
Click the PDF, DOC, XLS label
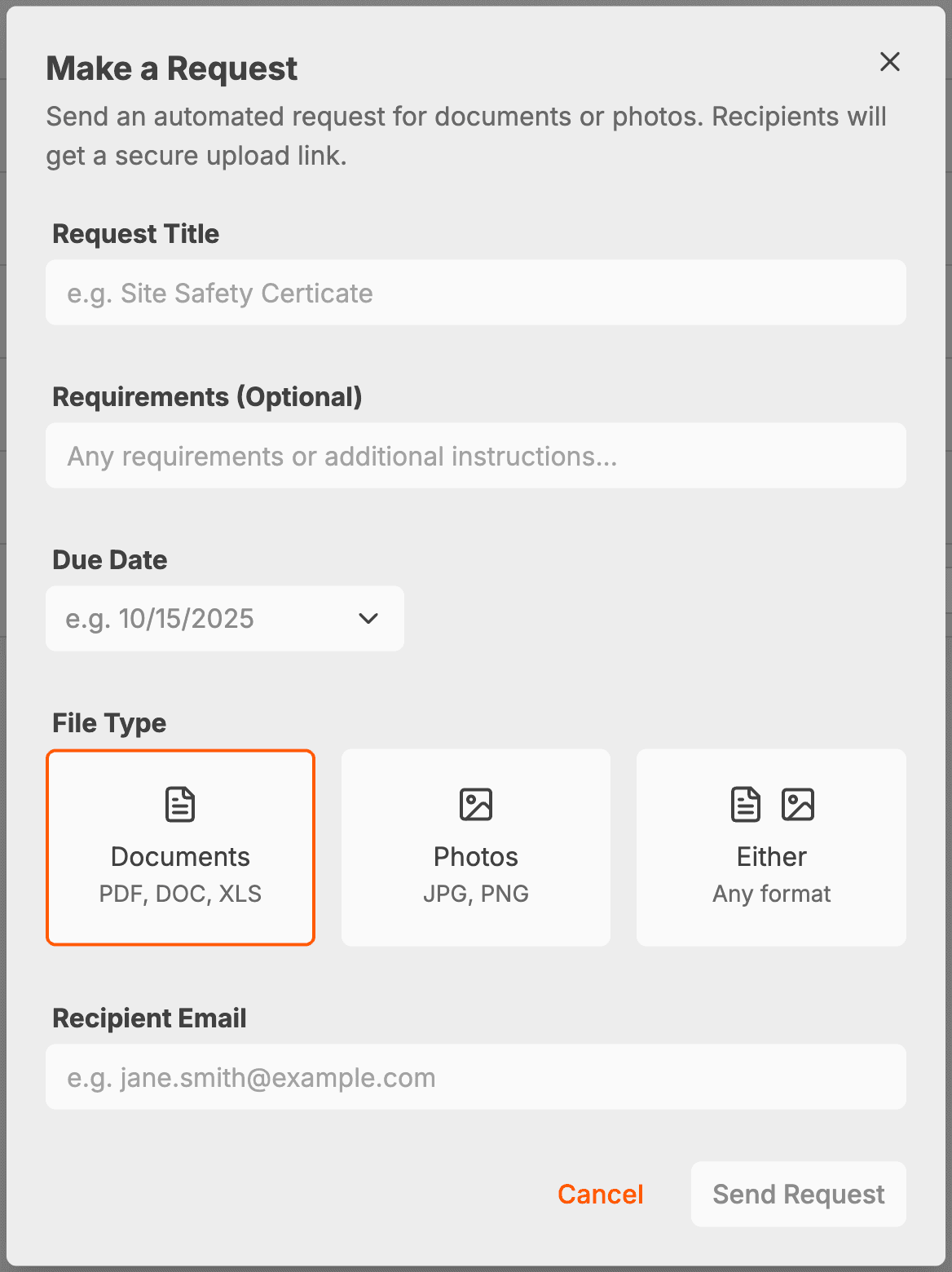179,893
